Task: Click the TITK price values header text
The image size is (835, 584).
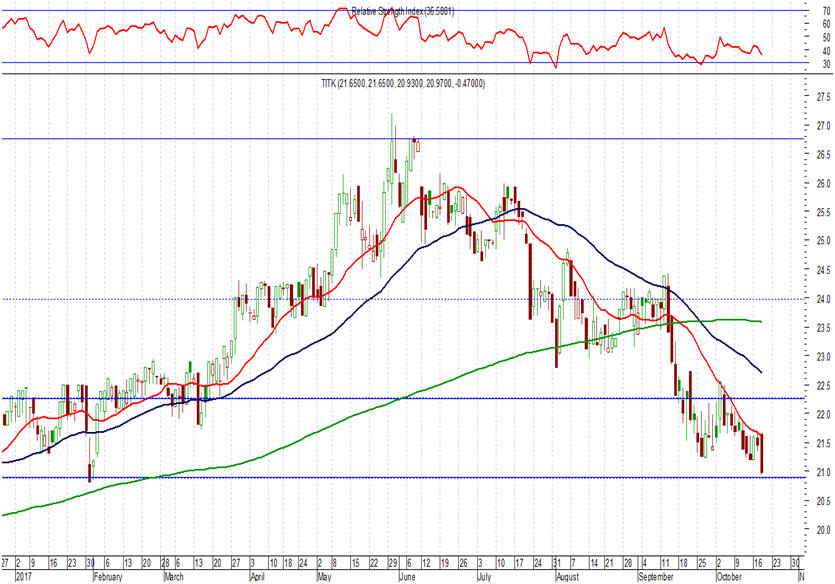Action: click(403, 84)
